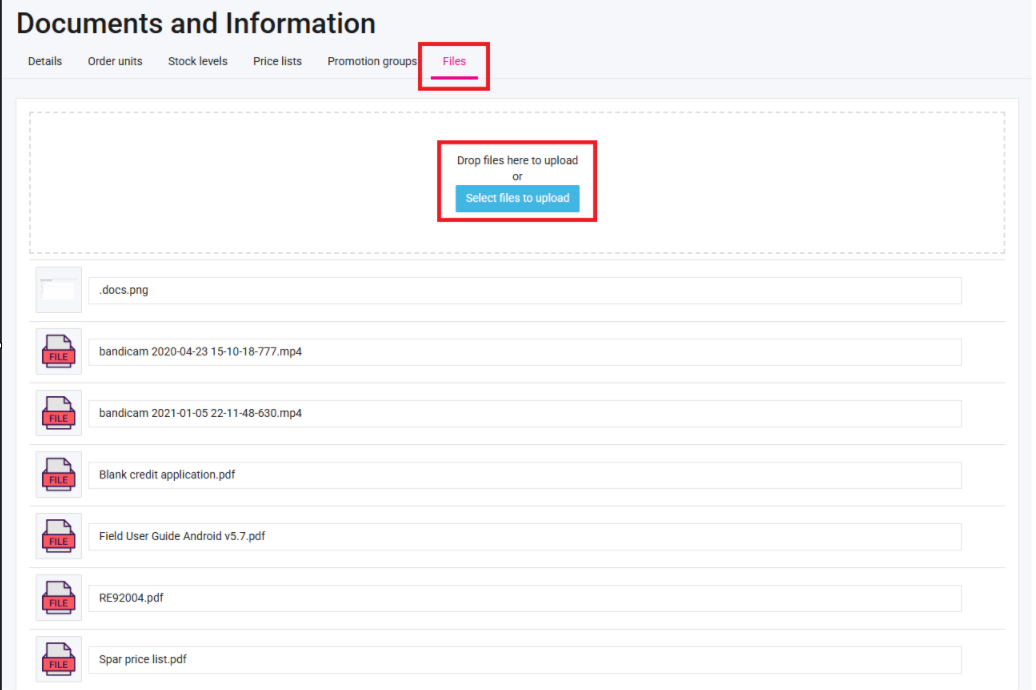This screenshot has height=690, width=1036.
Task: Click the Spar price list.pdf name field
Action: 524,659
